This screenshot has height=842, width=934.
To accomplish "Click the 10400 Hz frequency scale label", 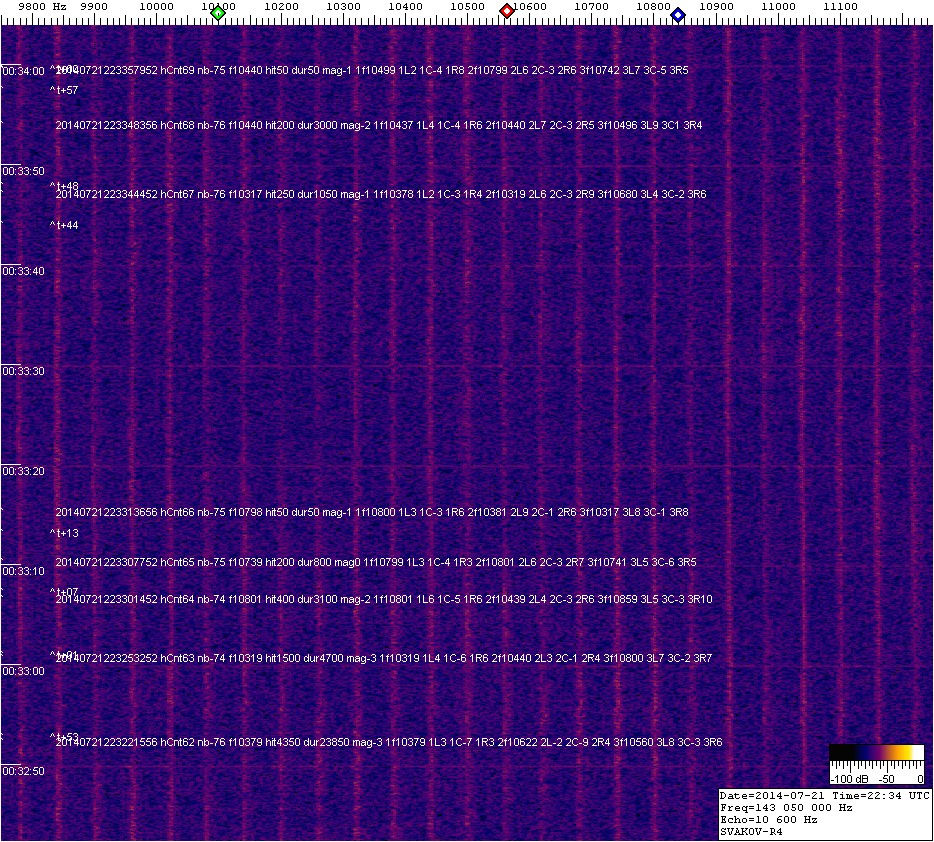I will tap(405, 7).
